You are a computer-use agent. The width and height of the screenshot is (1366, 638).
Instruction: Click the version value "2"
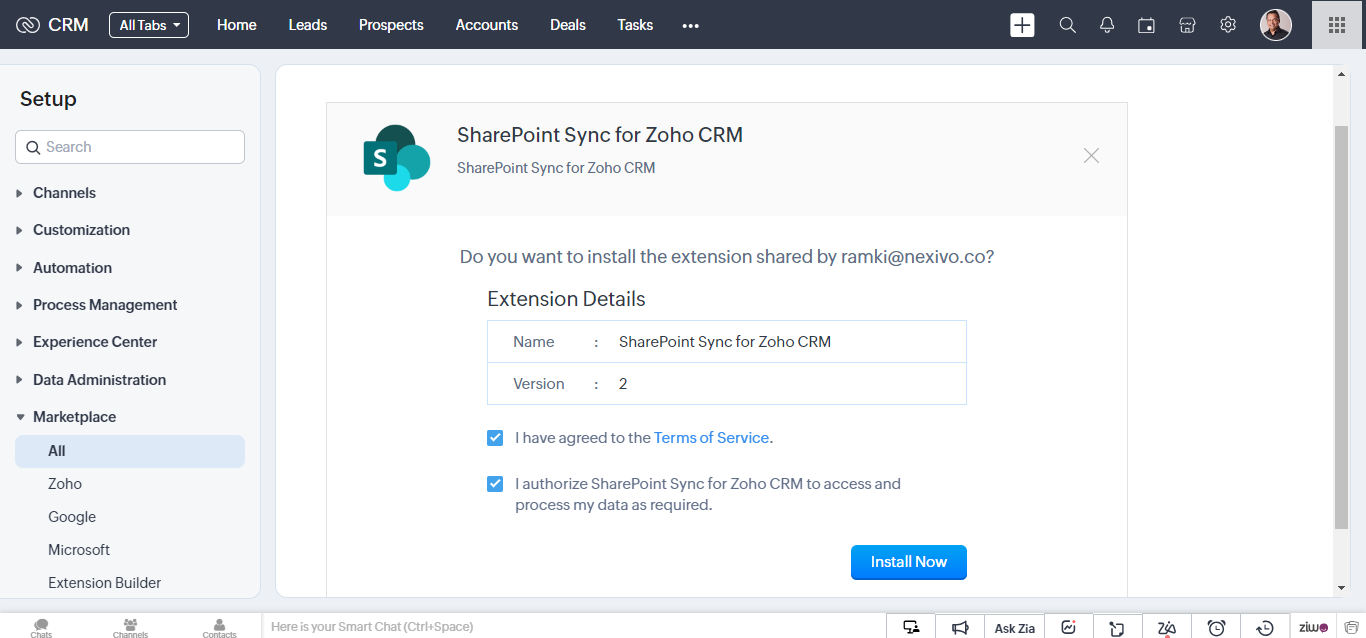623,384
